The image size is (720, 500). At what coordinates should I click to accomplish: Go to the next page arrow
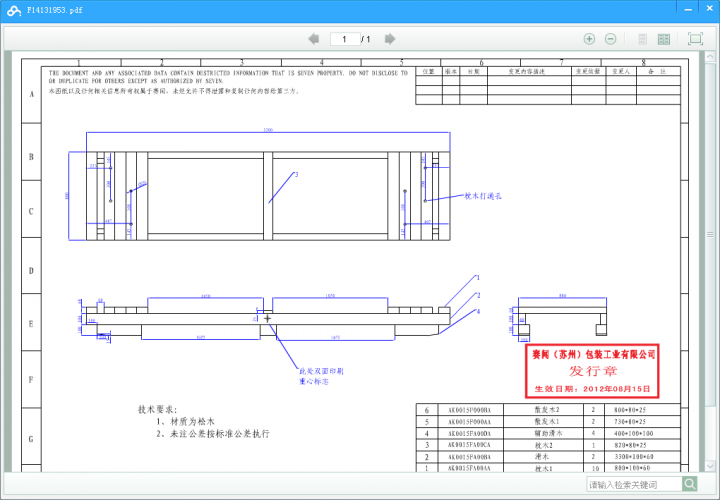(x=390, y=39)
